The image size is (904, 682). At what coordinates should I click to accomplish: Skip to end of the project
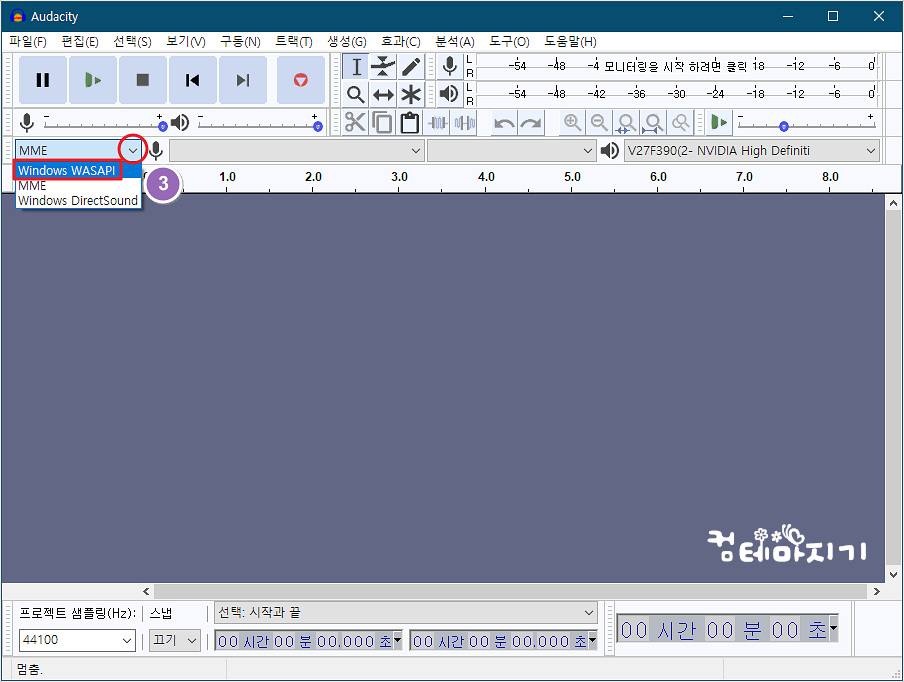pyautogui.click(x=243, y=80)
